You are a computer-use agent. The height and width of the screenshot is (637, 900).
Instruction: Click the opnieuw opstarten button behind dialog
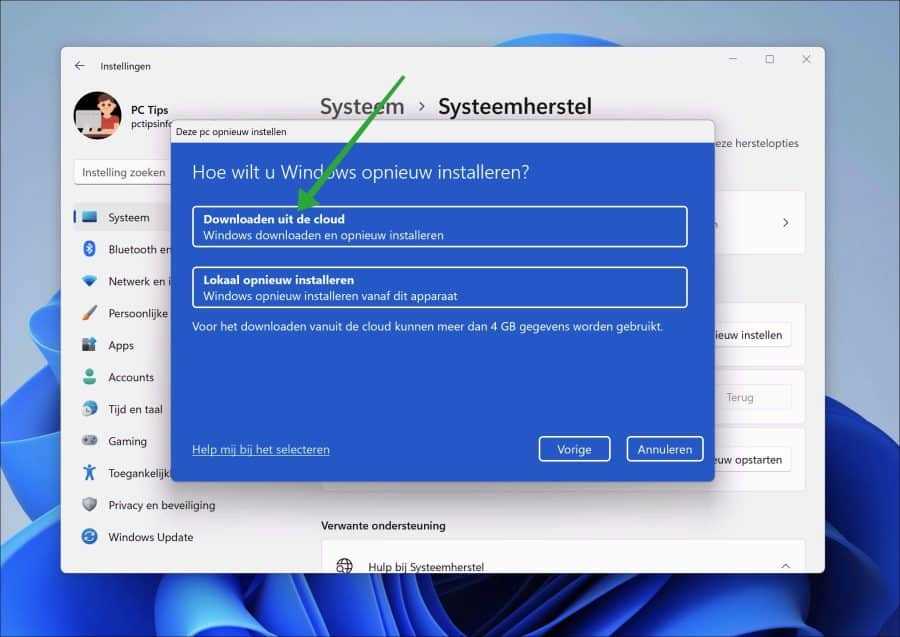752,460
